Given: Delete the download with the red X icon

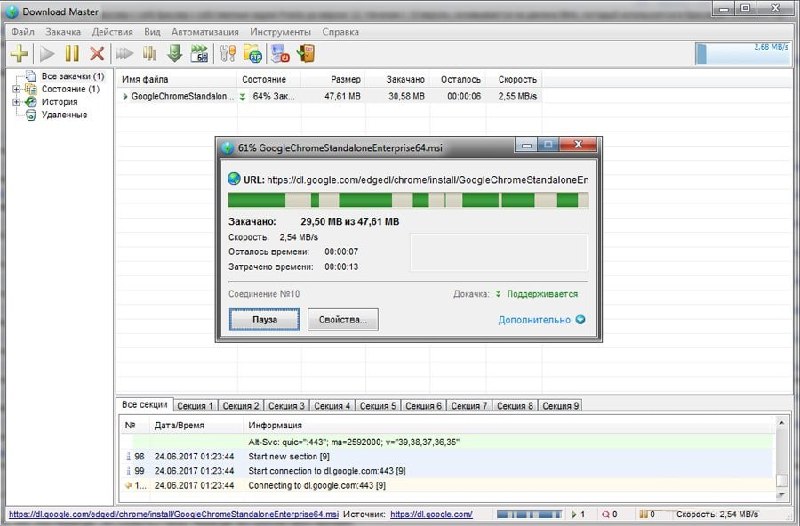Looking at the screenshot, I should (x=97, y=53).
